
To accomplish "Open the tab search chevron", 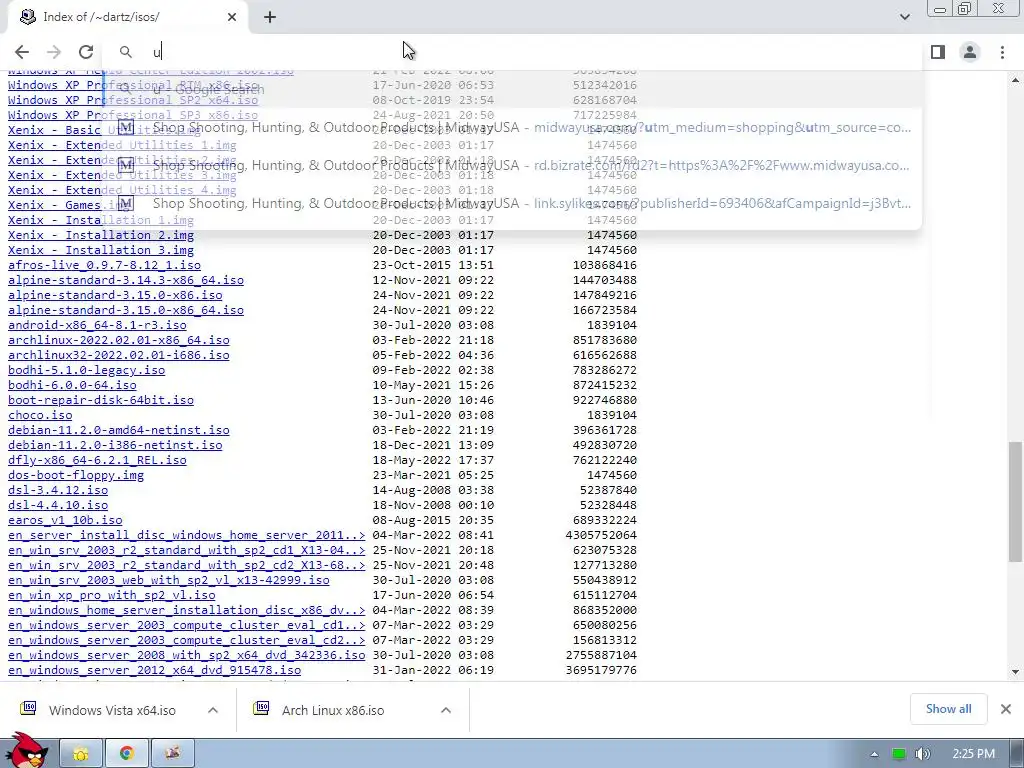I will pyautogui.click(x=904, y=17).
